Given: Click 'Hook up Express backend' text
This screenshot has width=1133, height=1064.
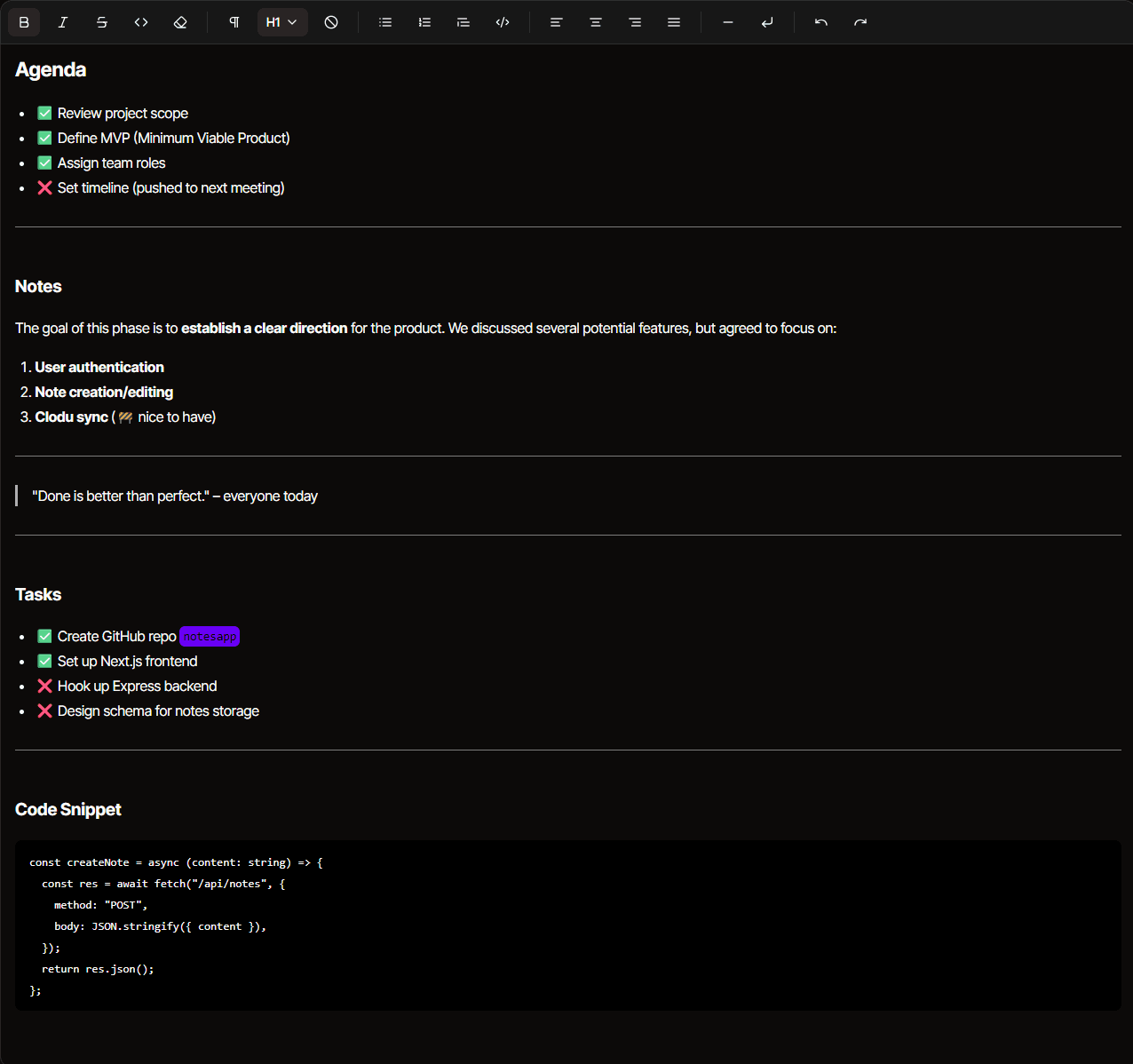Looking at the screenshot, I should pos(138,686).
